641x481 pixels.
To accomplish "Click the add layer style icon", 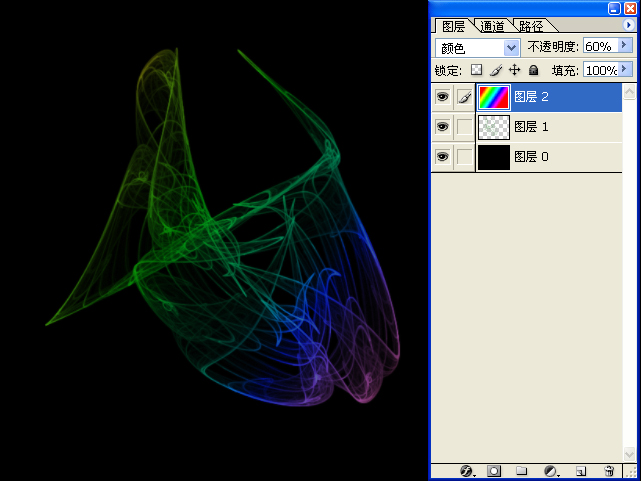I will tap(466, 471).
